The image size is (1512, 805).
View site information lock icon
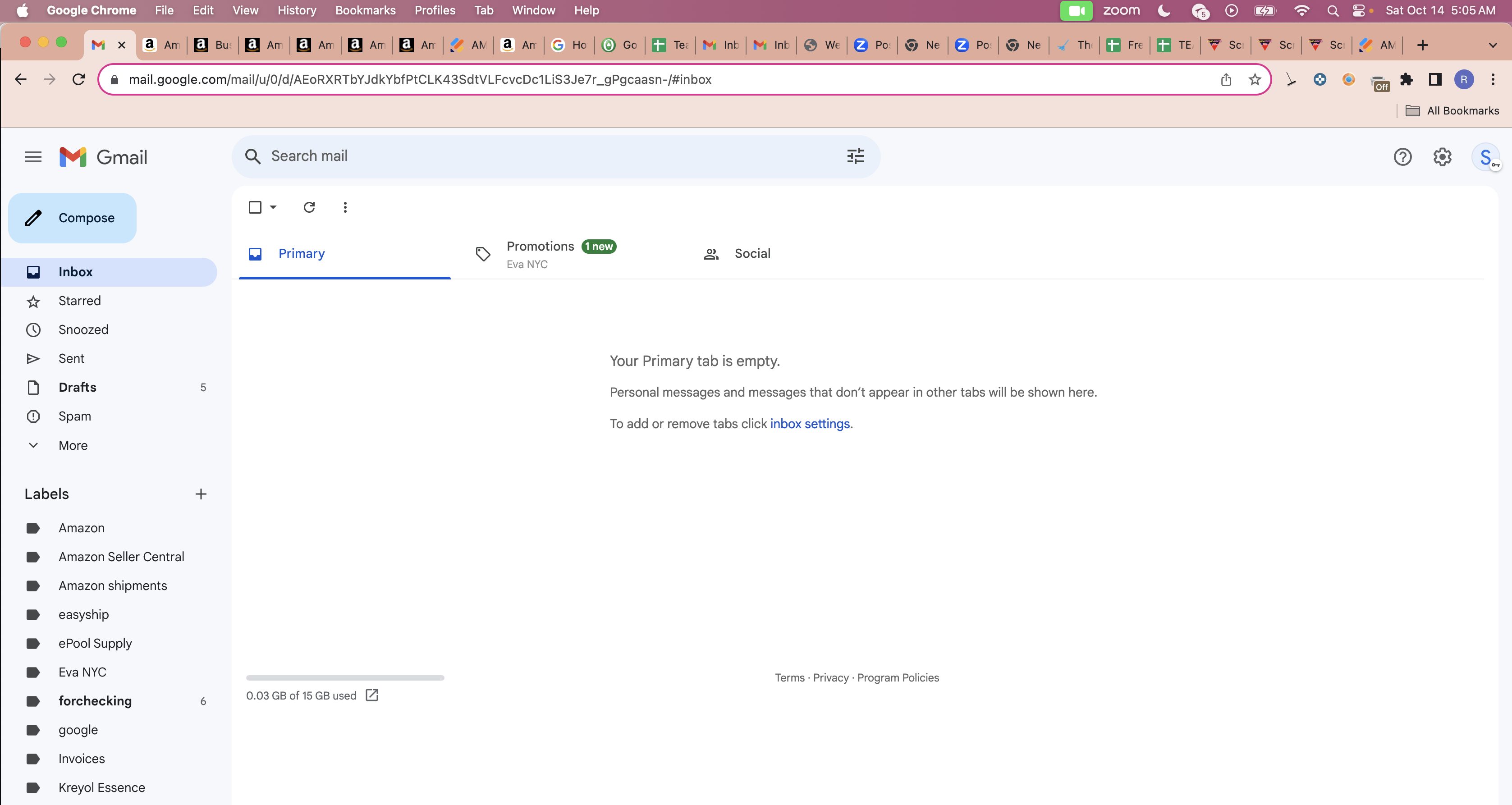pyautogui.click(x=115, y=79)
